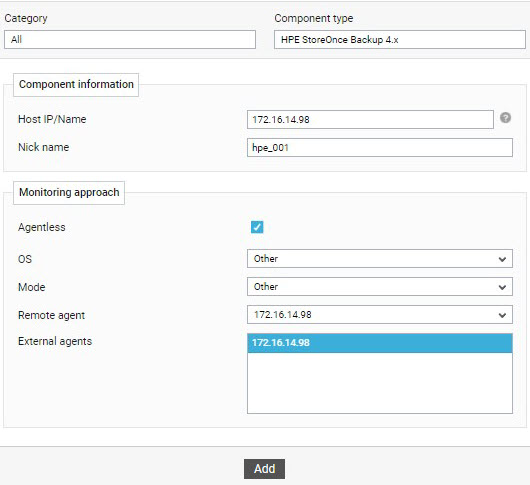Click the Agentless label text

(x=42, y=227)
